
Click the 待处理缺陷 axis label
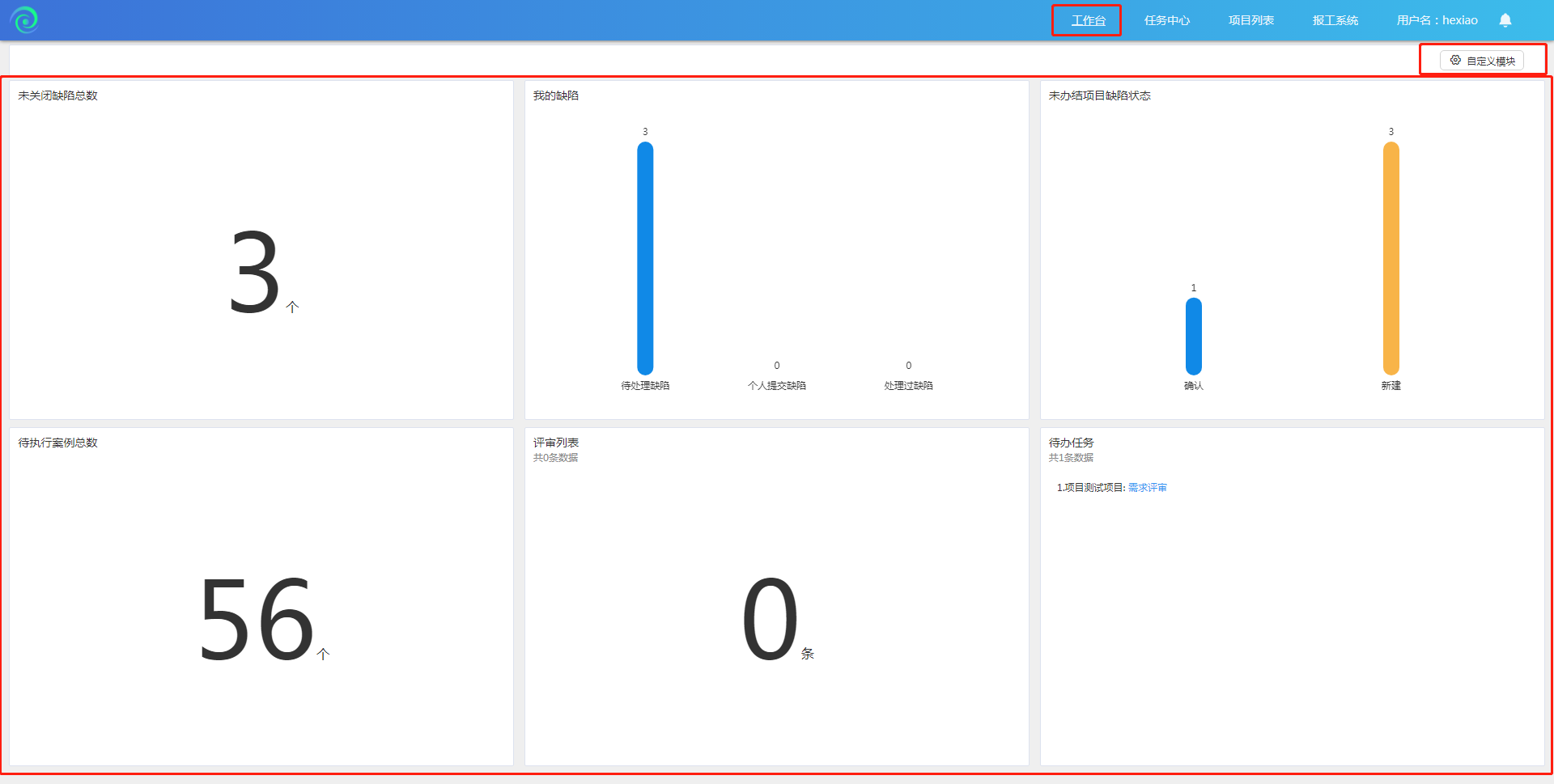[645, 386]
